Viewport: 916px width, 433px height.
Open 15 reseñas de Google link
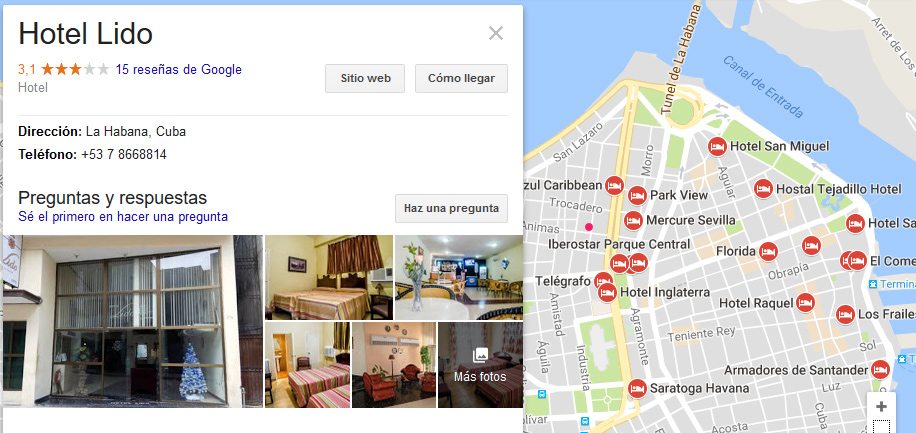coord(179,70)
